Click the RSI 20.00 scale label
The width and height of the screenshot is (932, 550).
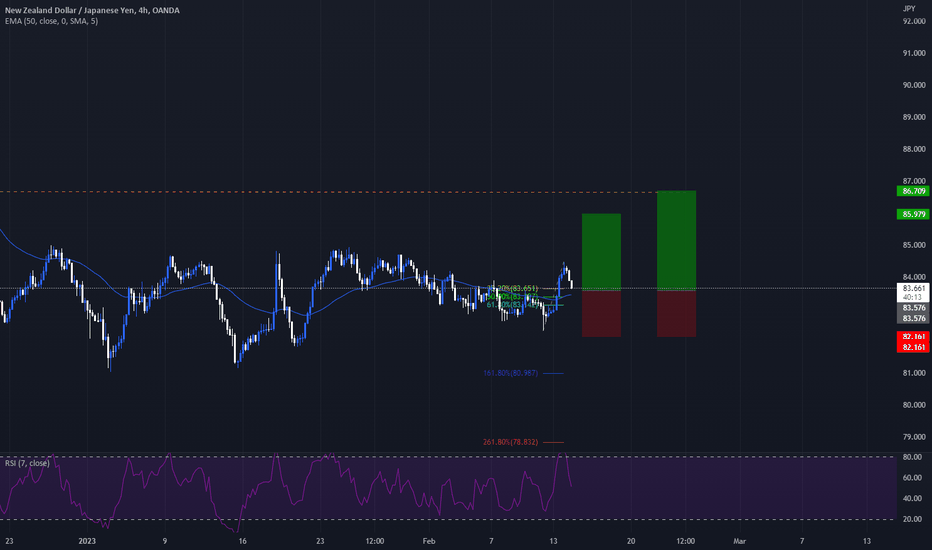click(912, 520)
